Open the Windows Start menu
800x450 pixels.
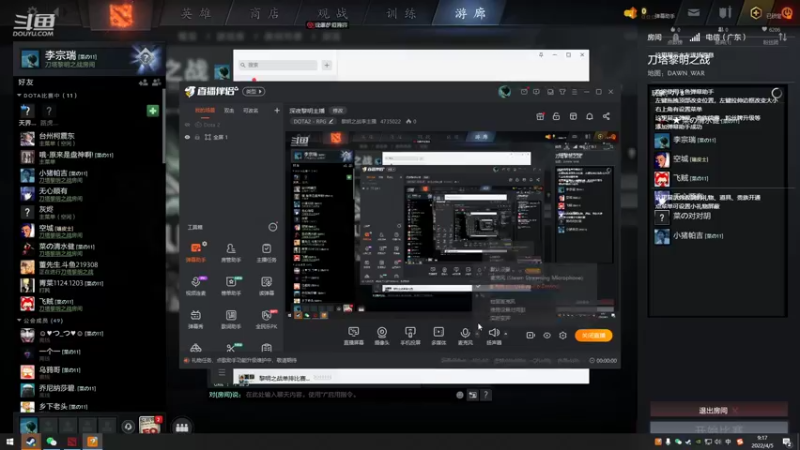[10, 441]
